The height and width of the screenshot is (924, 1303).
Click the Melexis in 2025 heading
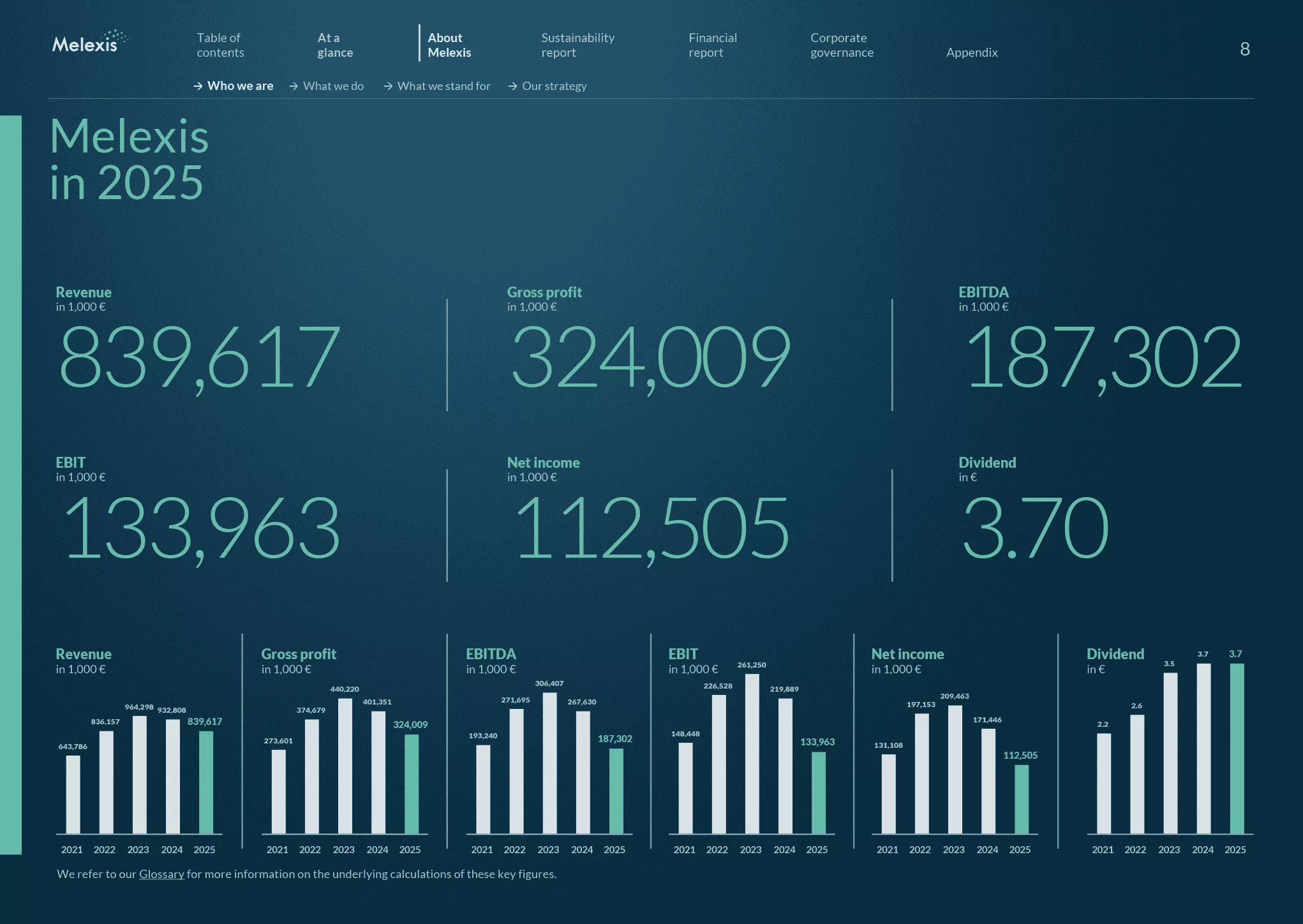coord(129,159)
